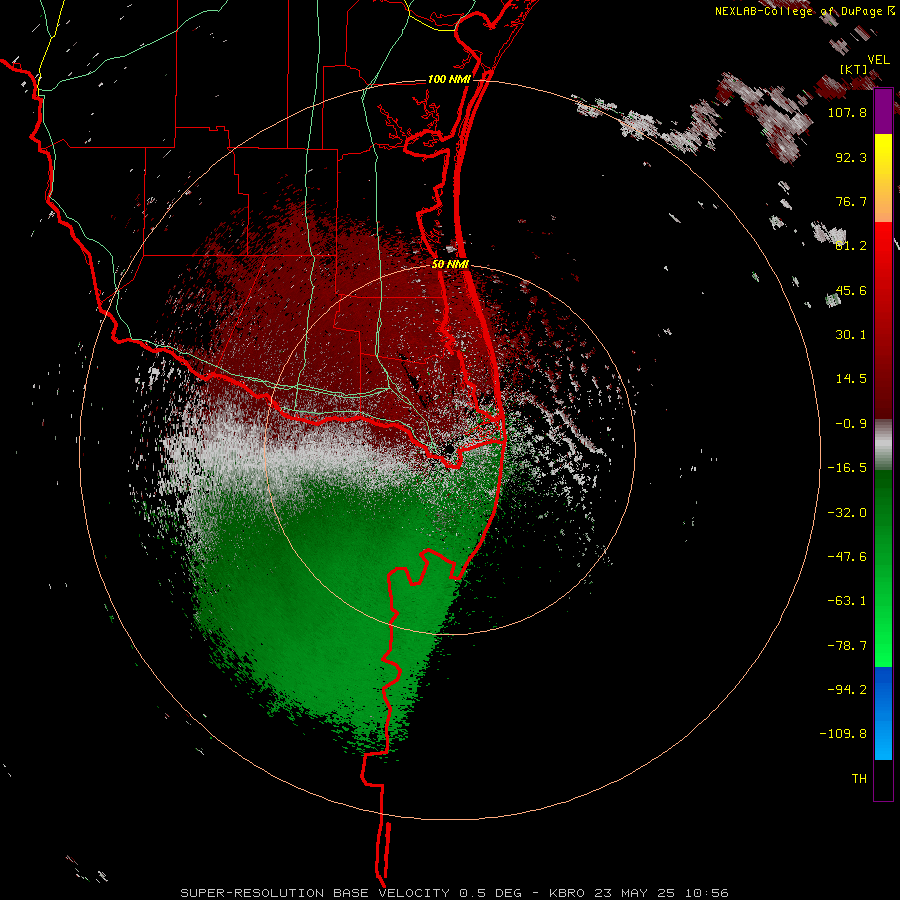This screenshot has height=900, width=900.
Task: Click the 76.7 velocity scale value
Action: (x=851, y=201)
